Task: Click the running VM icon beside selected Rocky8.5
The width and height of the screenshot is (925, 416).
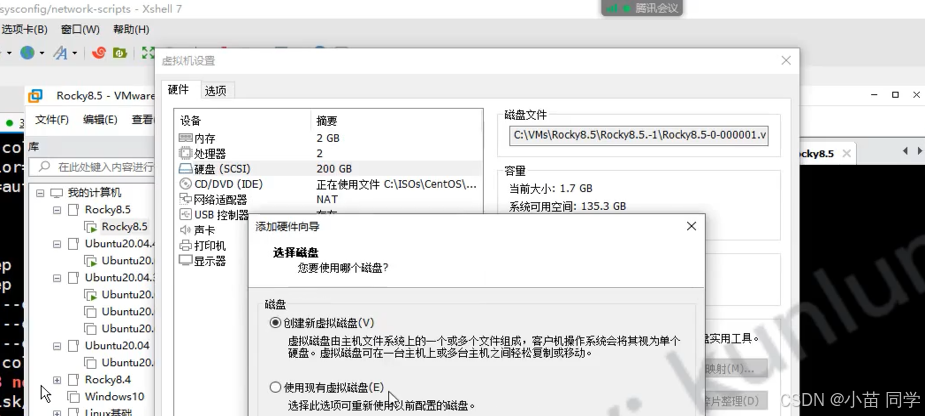Action: pyautogui.click(x=90, y=227)
